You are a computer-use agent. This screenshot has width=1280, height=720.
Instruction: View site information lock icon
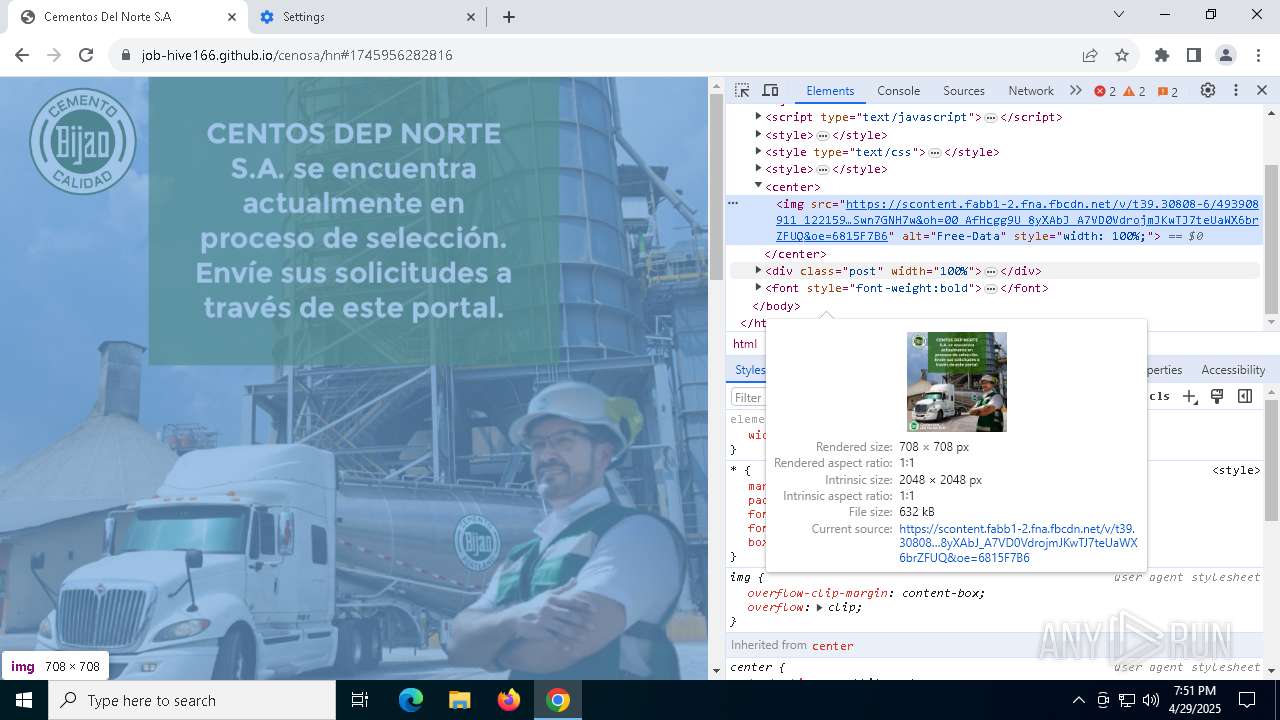126,55
